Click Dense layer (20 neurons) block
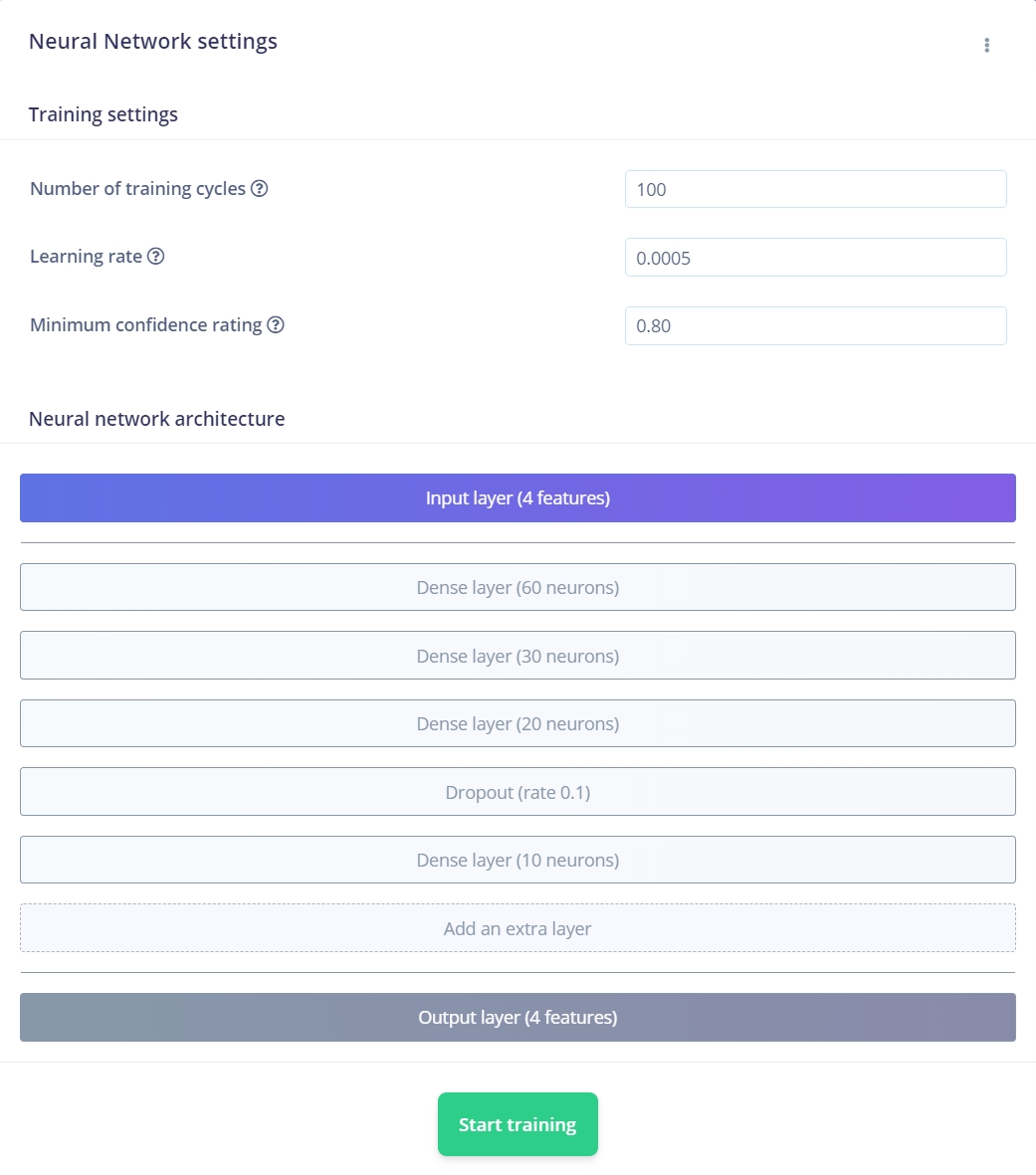Screen dimensions: 1036x1175 518,723
